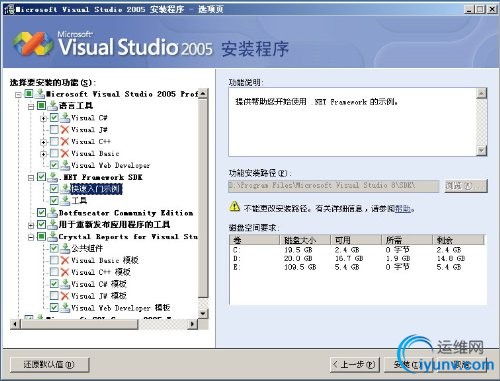Screen dimensions: 500x381
Task: Expand the Visual C++ node
Action: tap(43, 142)
